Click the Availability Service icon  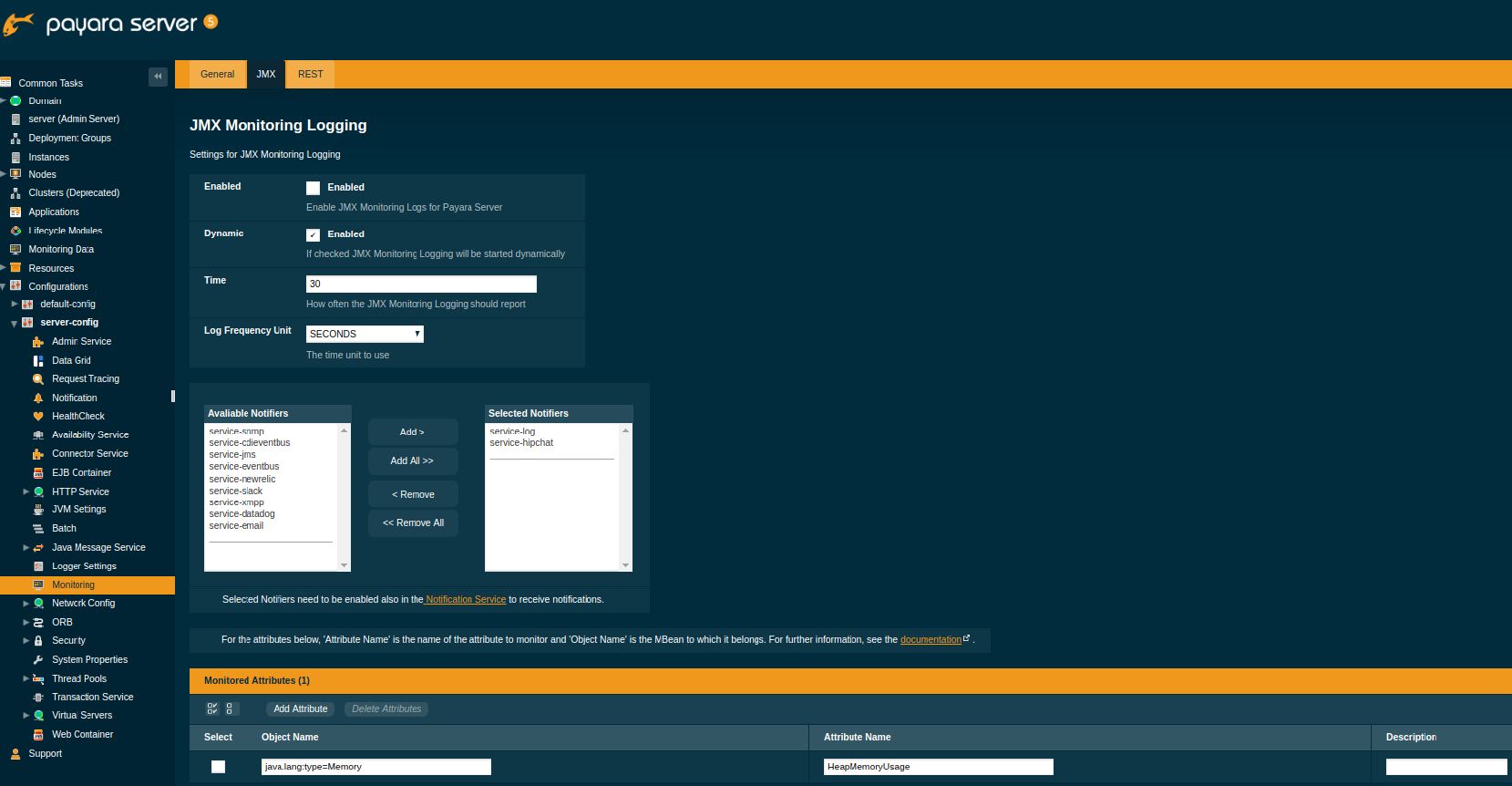(x=38, y=436)
